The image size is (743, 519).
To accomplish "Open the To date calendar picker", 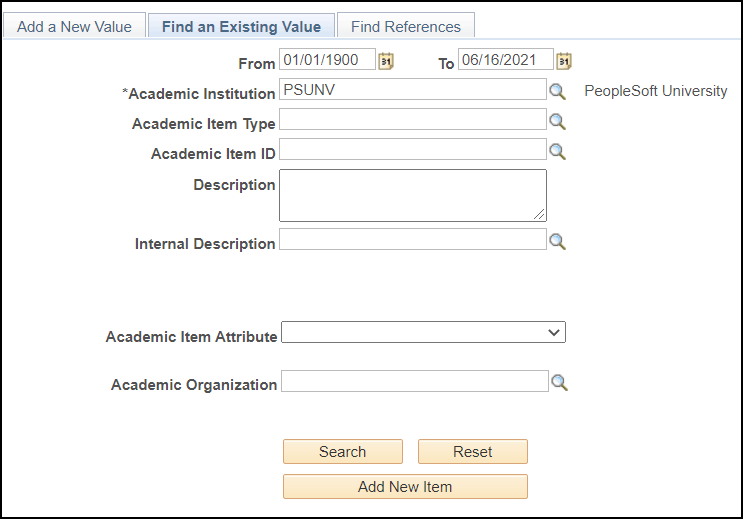I will coord(564,61).
